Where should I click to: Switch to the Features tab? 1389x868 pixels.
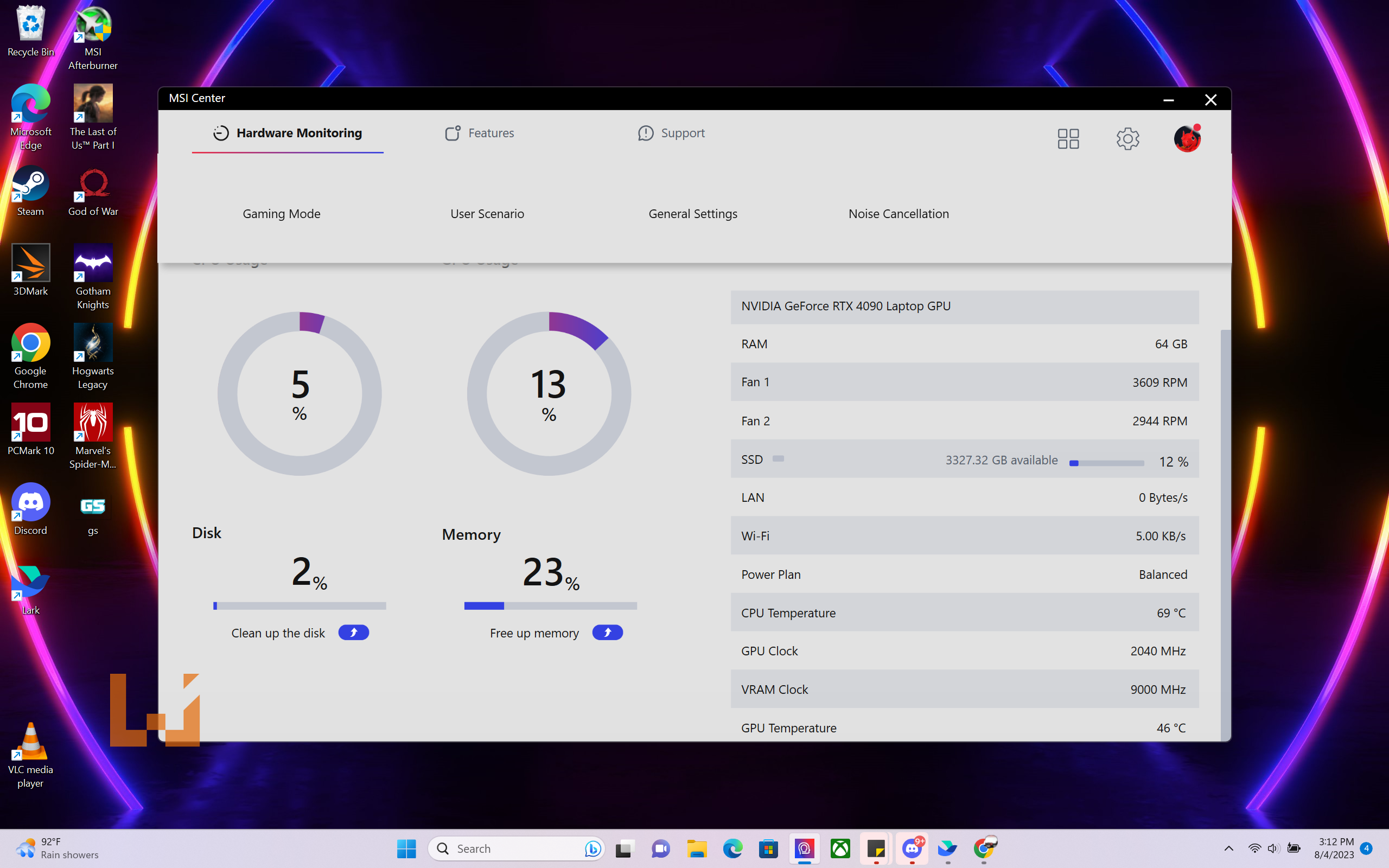(479, 133)
